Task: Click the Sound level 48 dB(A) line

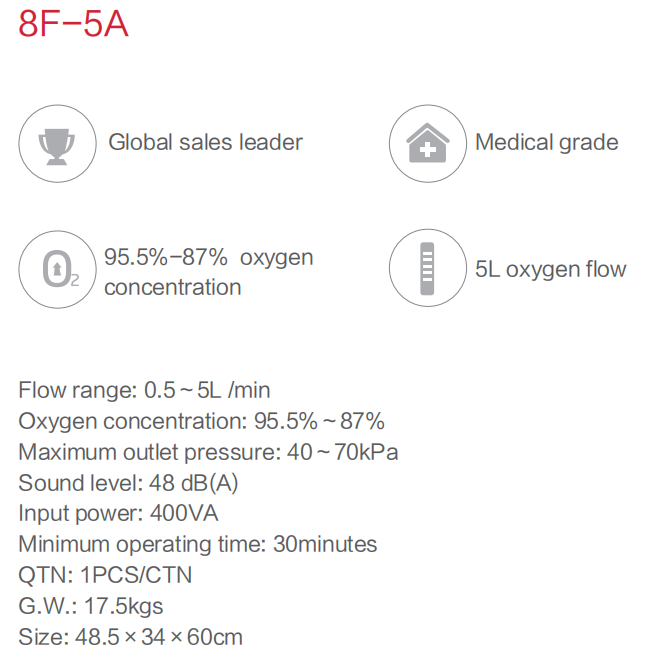Action: (x=128, y=483)
